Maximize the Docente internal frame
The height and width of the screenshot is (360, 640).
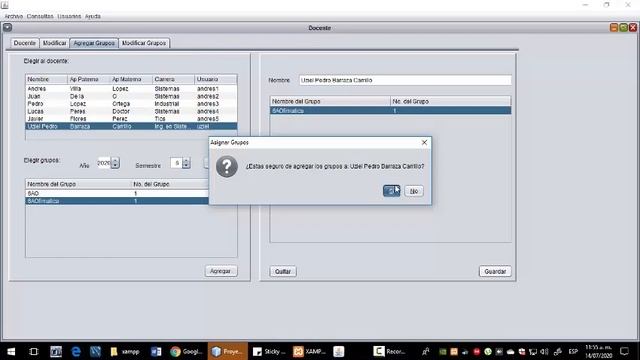point(623,27)
